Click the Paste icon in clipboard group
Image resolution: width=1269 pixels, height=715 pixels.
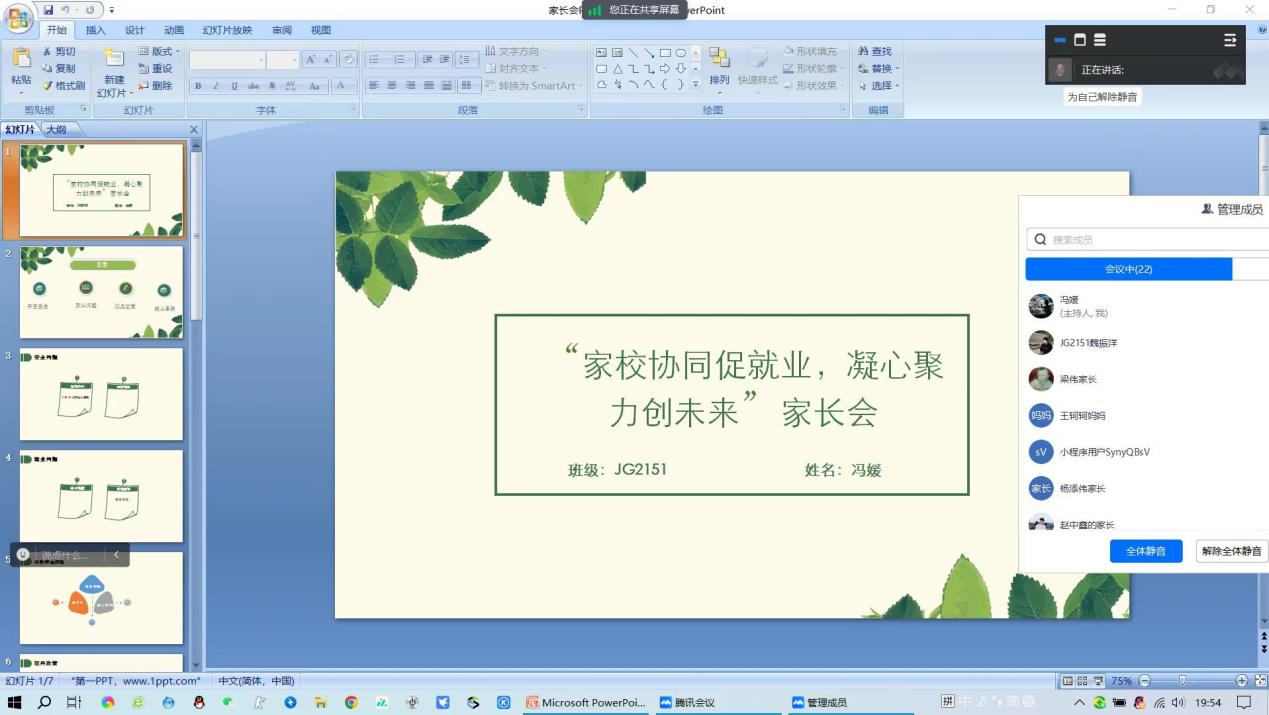pos(21,60)
